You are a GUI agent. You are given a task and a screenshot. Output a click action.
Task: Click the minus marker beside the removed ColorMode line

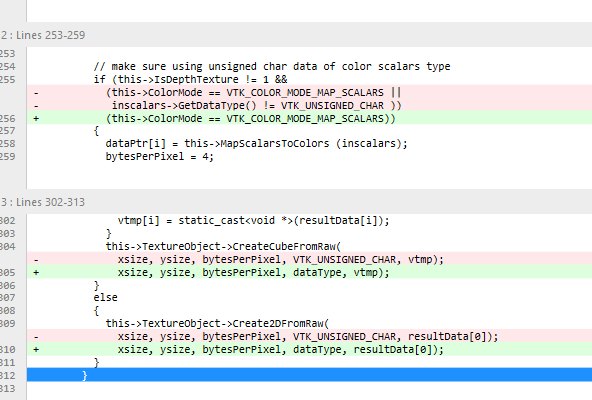36,93
